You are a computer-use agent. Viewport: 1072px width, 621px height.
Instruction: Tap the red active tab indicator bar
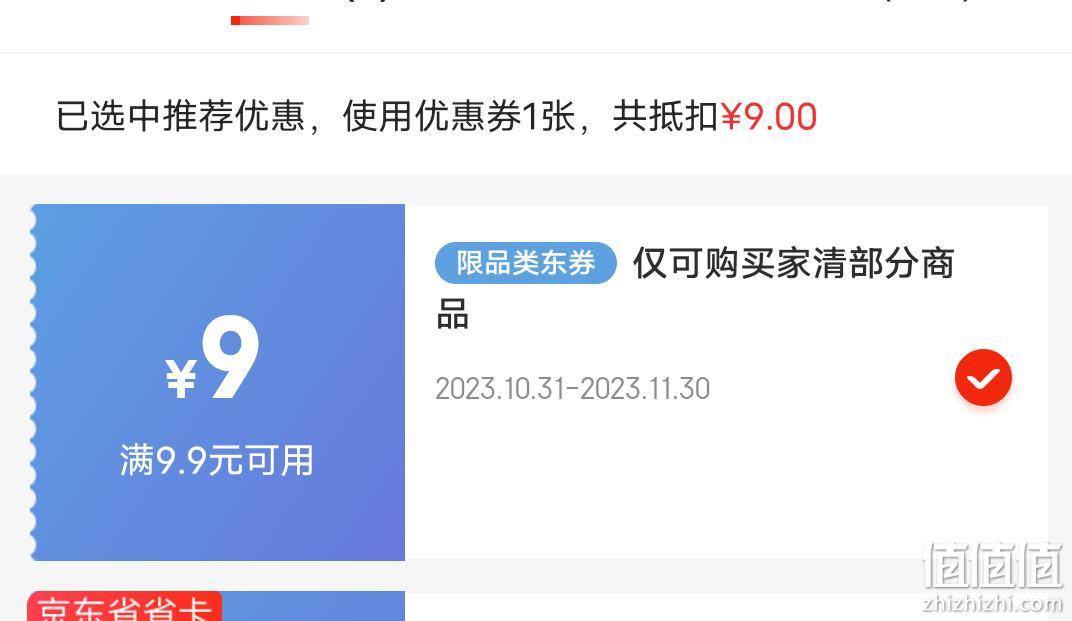(270, 21)
